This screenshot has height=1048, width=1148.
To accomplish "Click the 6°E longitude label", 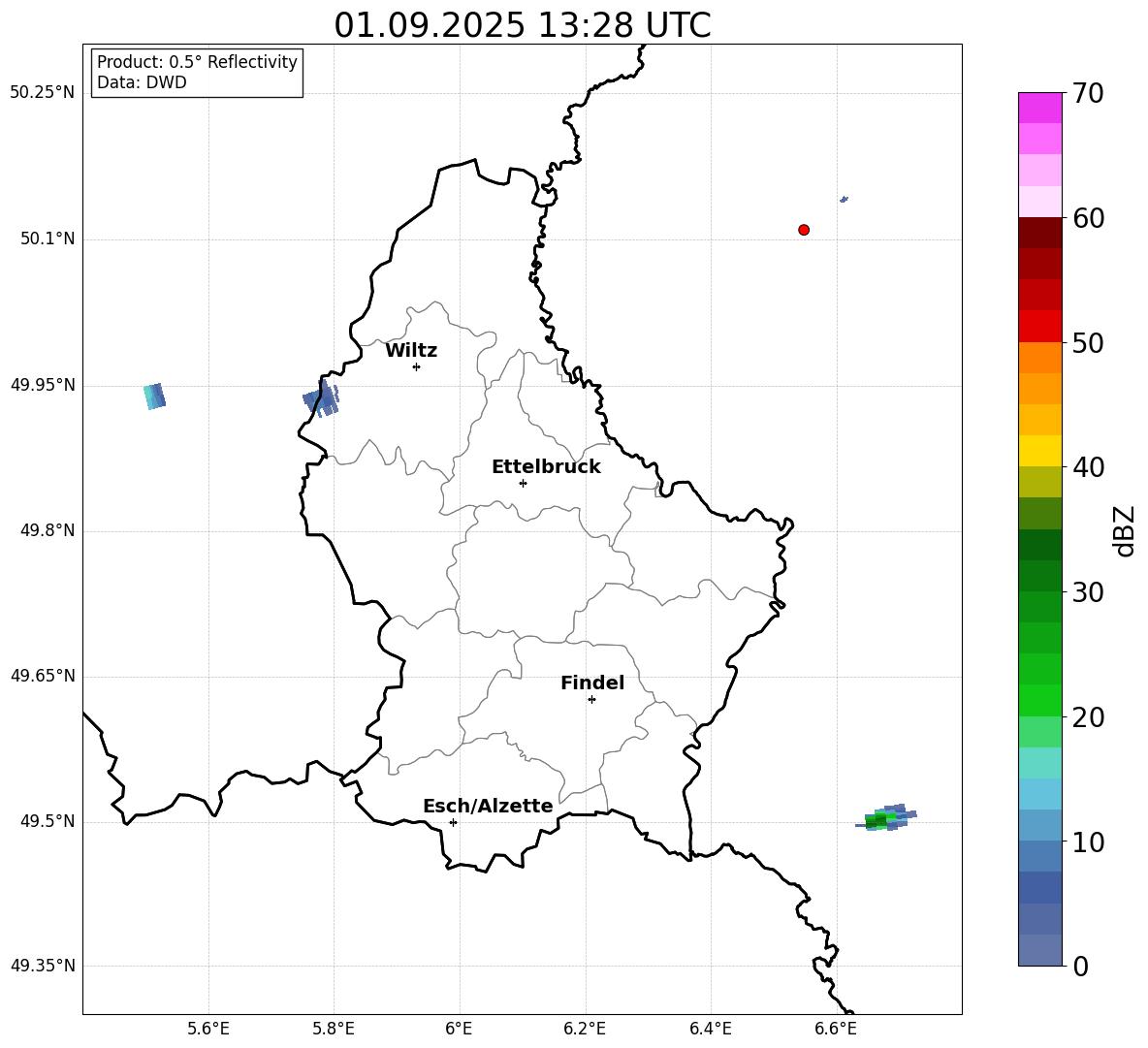I will 459,1029.
